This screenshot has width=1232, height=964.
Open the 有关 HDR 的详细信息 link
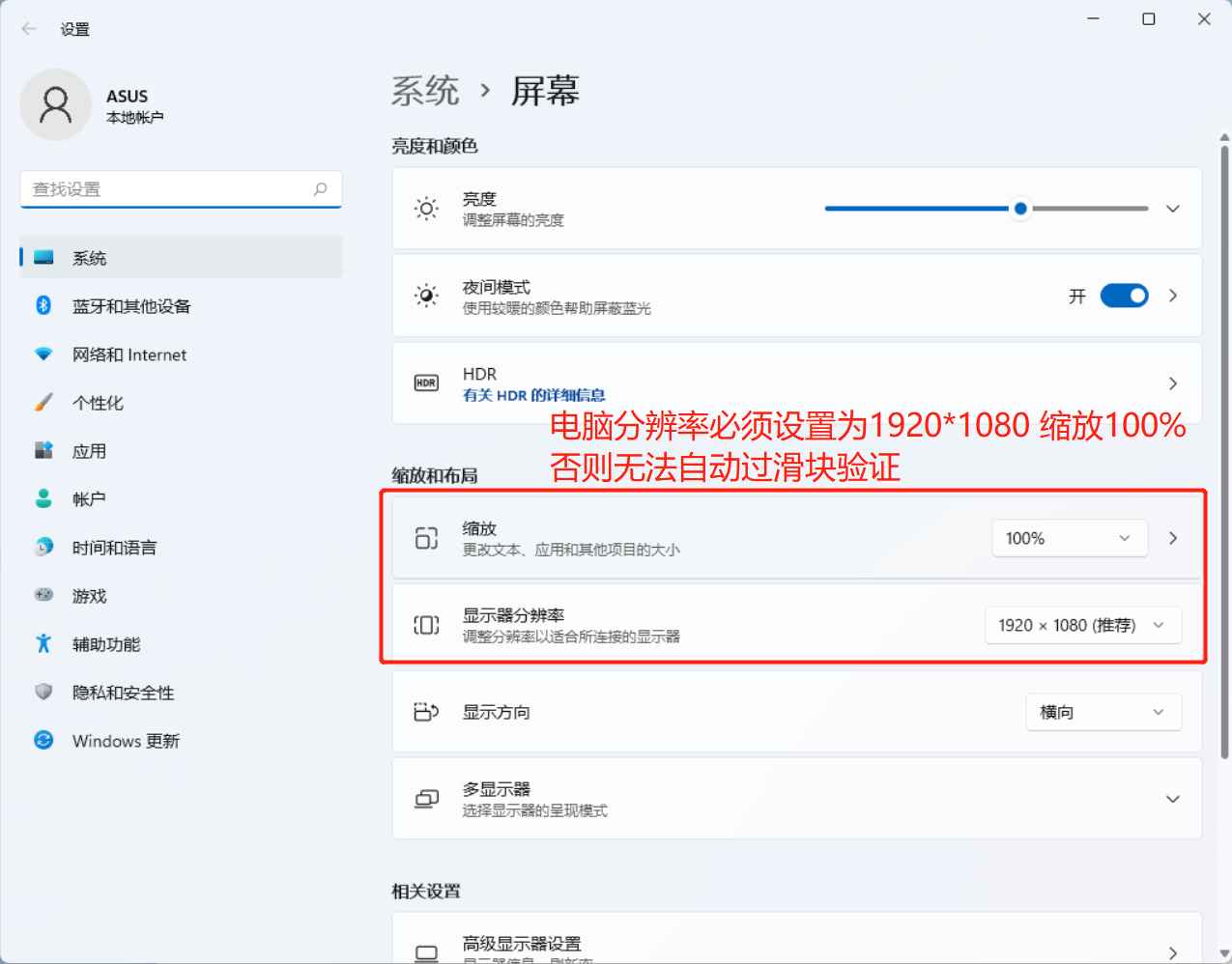(x=533, y=395)
